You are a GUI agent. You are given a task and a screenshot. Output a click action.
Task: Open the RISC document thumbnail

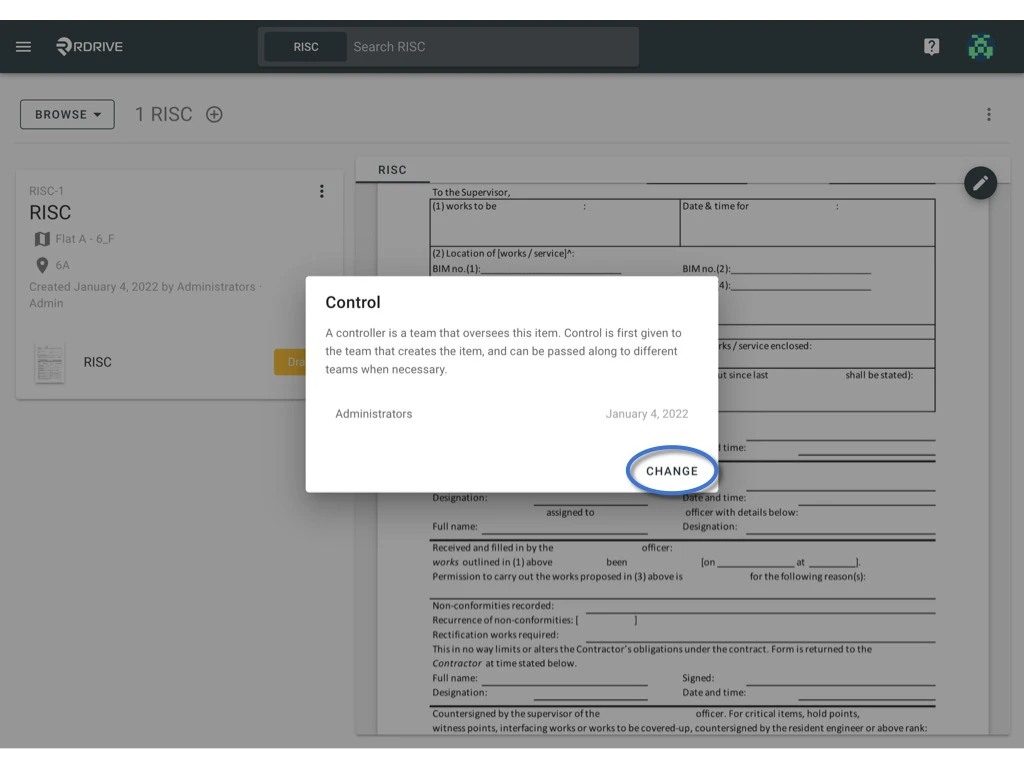coord(50,362)
